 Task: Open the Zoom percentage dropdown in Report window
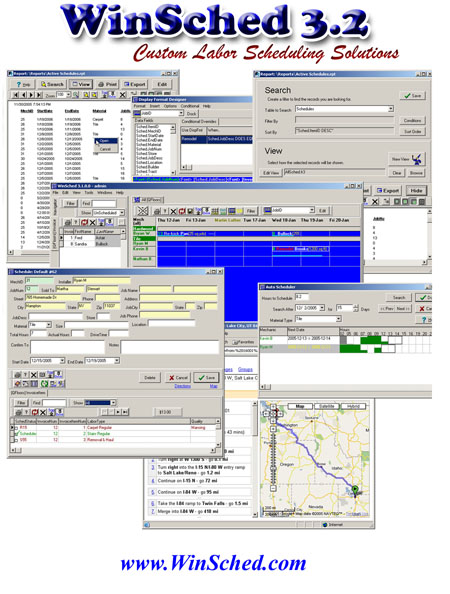(x=69, y=94)
